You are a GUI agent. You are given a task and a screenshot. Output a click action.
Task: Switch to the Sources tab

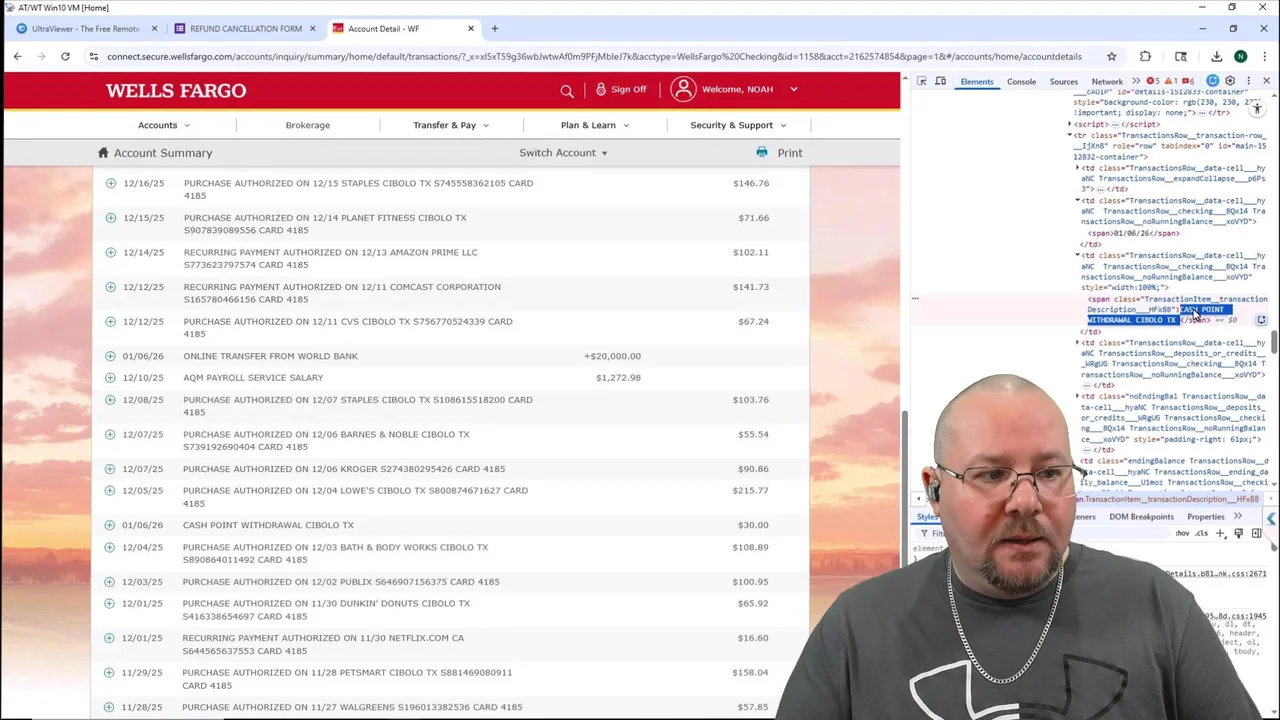(x=1063, y=81)
